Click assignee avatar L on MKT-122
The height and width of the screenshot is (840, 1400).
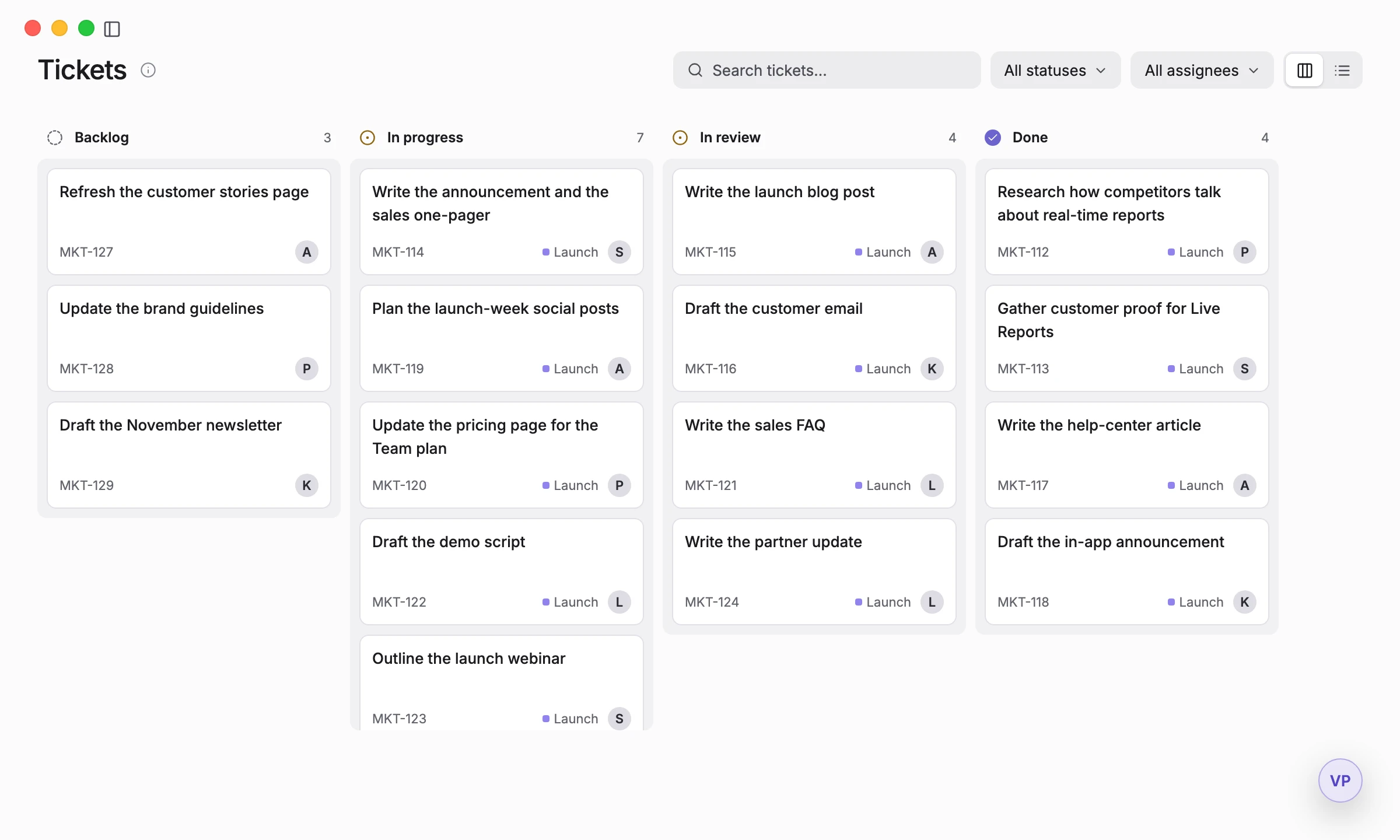[619, 602]
